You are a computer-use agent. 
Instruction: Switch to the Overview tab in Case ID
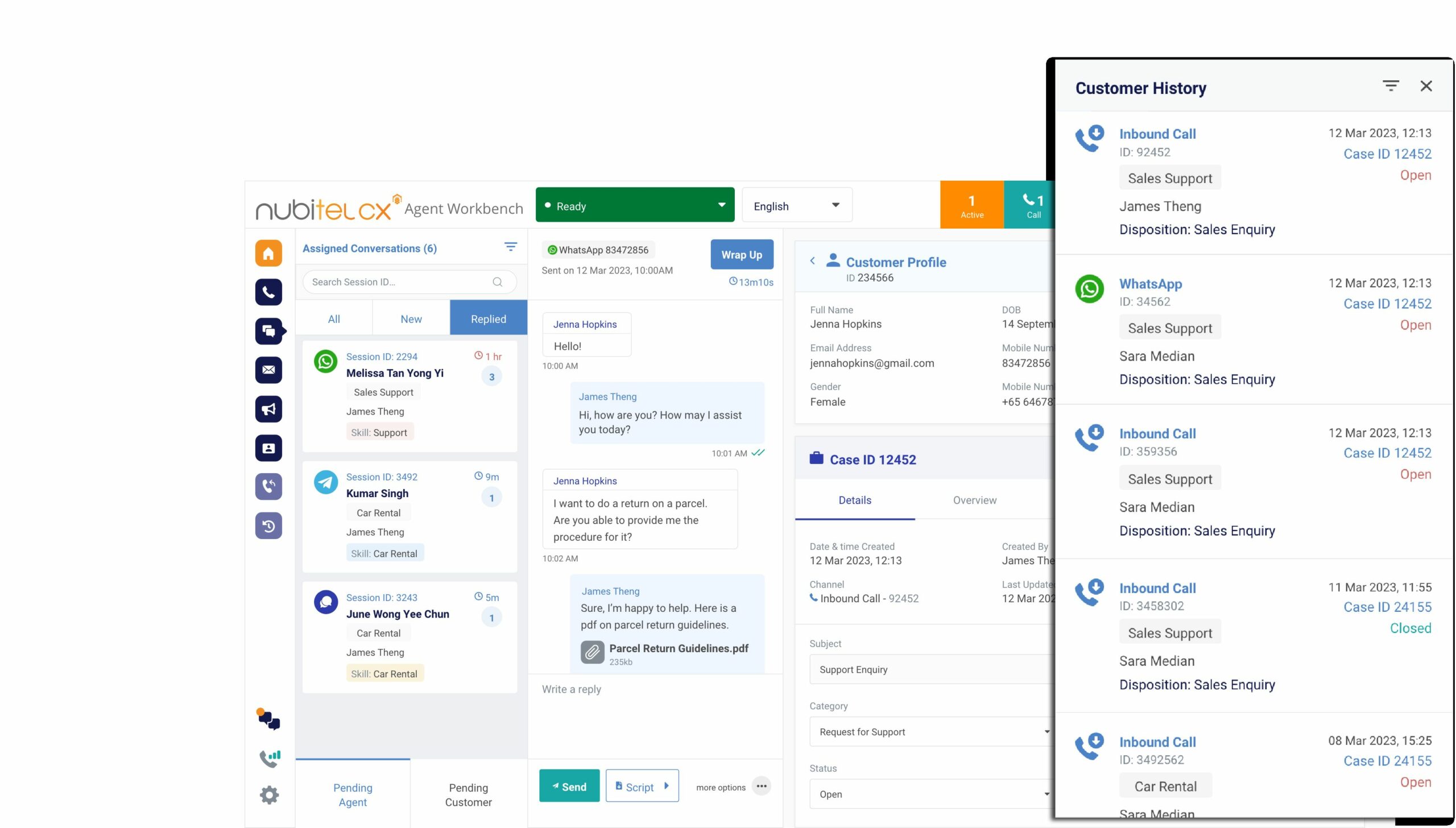coord(974,499)
